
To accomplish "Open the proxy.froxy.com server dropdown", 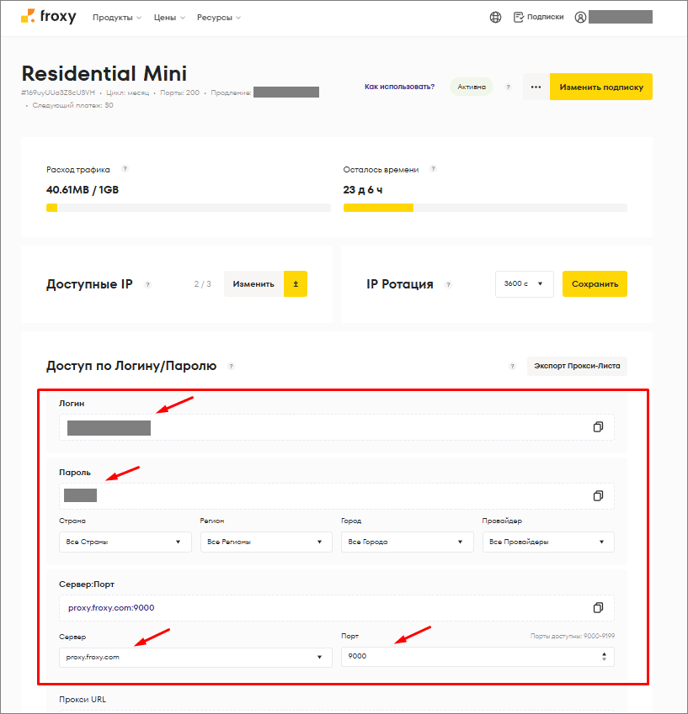I will coord(196,657).
